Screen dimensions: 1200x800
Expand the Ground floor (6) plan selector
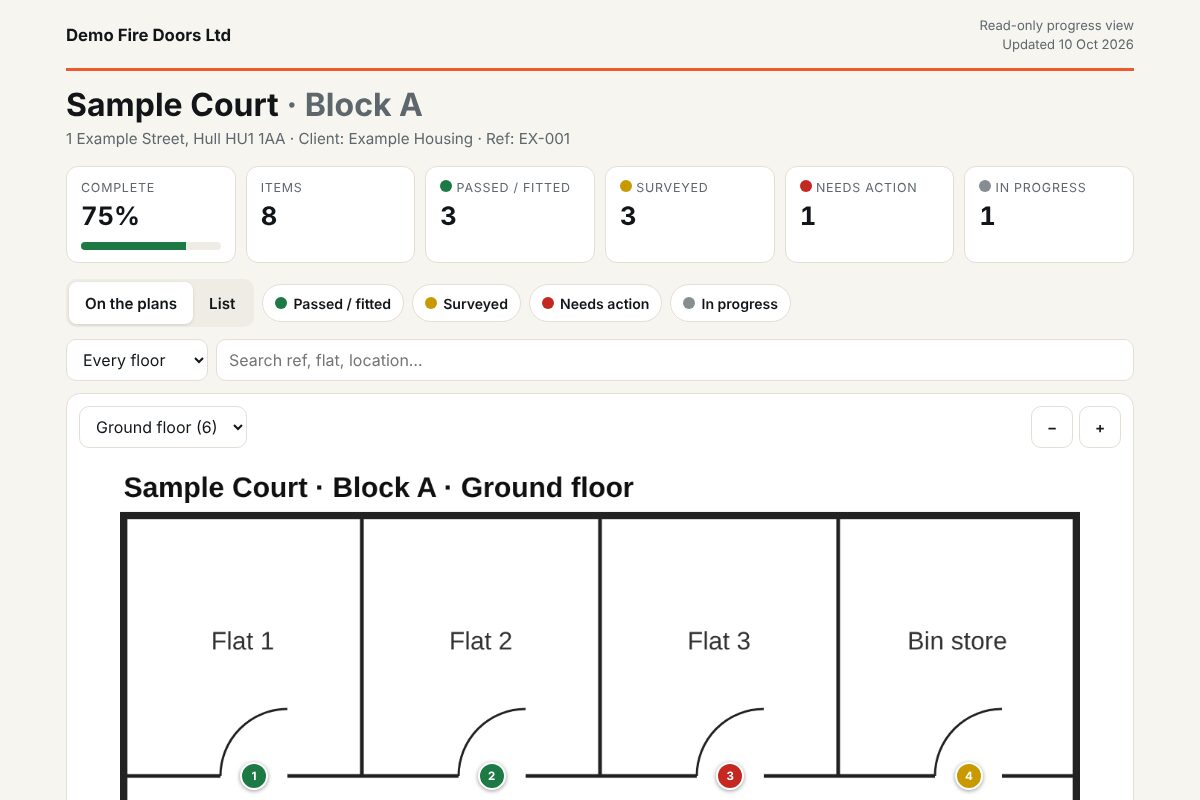tap(163, 427)
